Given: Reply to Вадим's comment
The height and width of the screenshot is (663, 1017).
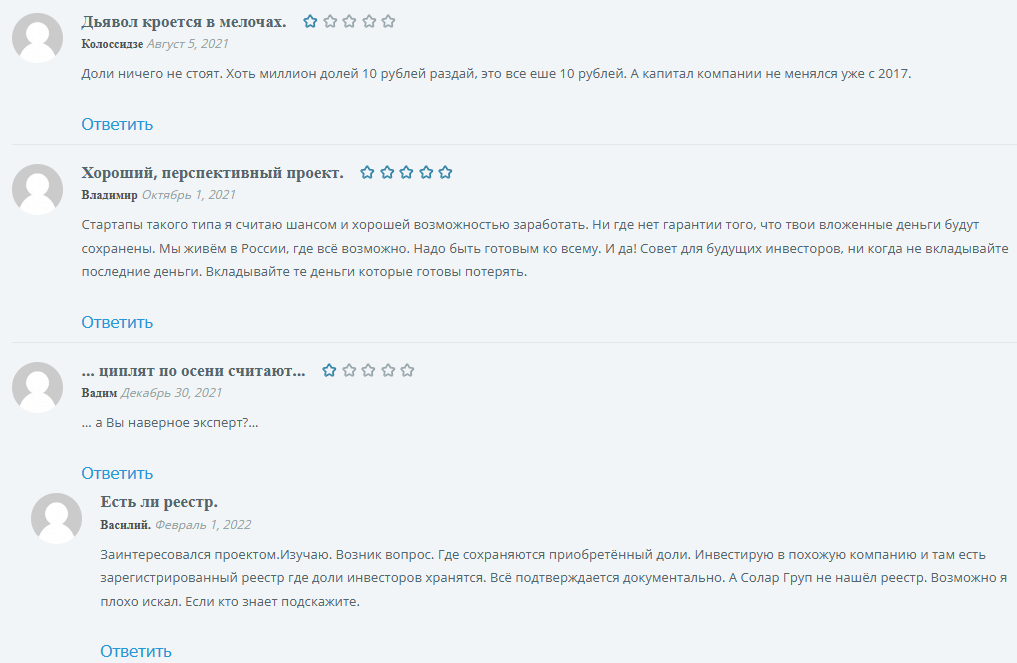Looking at the screenshot, I should click(x=117, y=473).
